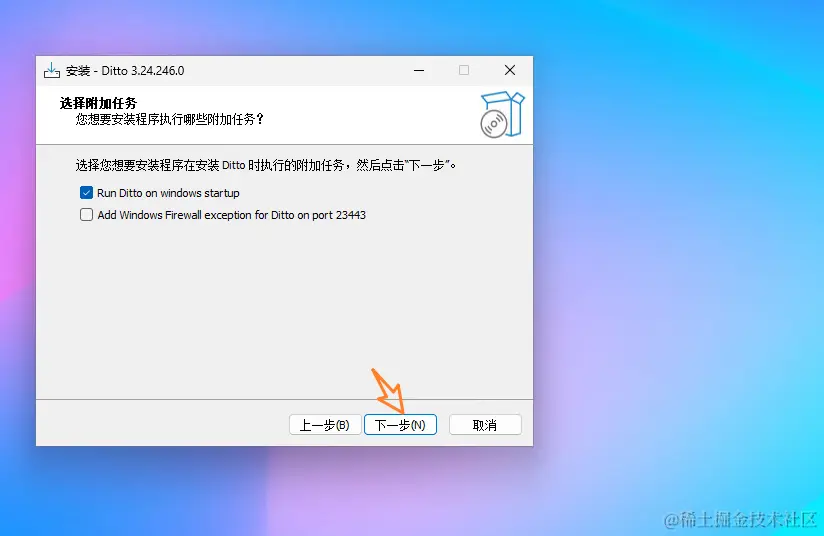
Task: Go back with the 上一步(B) button
Action: pyautogui.click(x=325, y=425)
